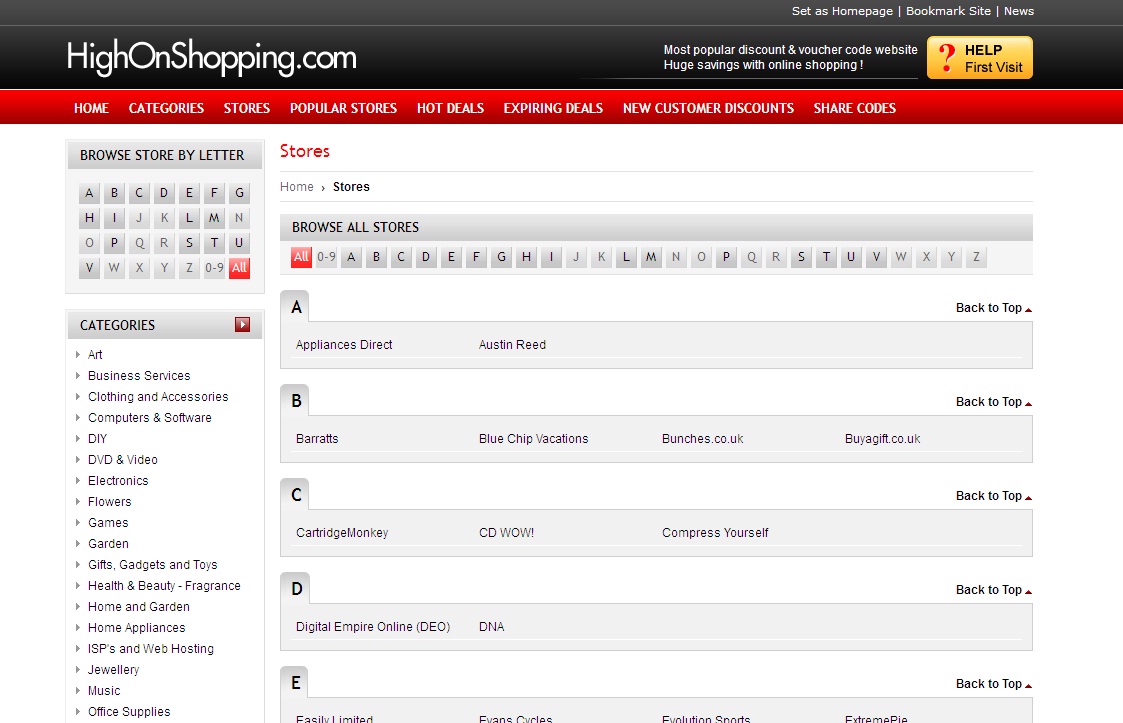
Task: Open DIY category
Action: point(97,439)
